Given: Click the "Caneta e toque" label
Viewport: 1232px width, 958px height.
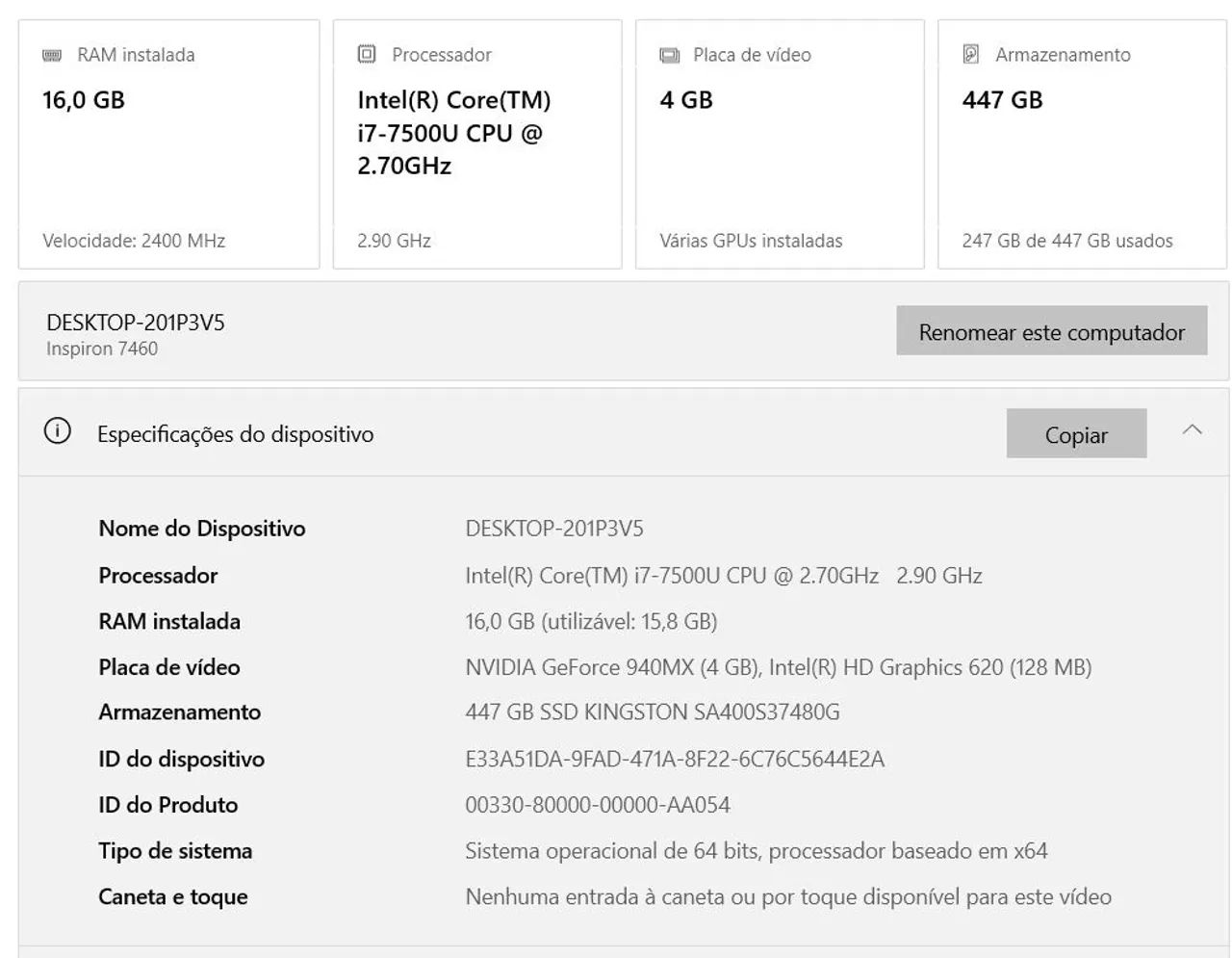Looking at the screenshot, I should (173, 897).
